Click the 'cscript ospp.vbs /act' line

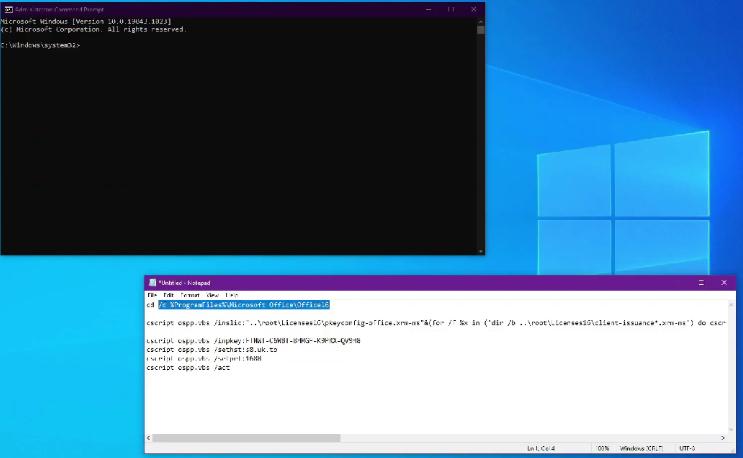188,368
